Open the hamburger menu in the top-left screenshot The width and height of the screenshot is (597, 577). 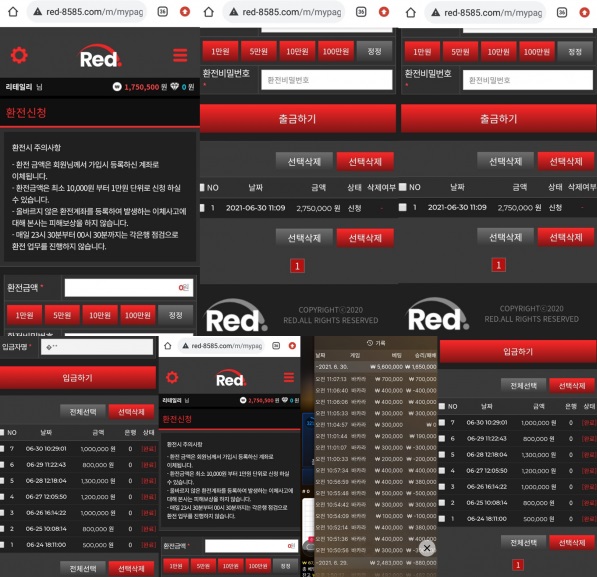point(180,55)
